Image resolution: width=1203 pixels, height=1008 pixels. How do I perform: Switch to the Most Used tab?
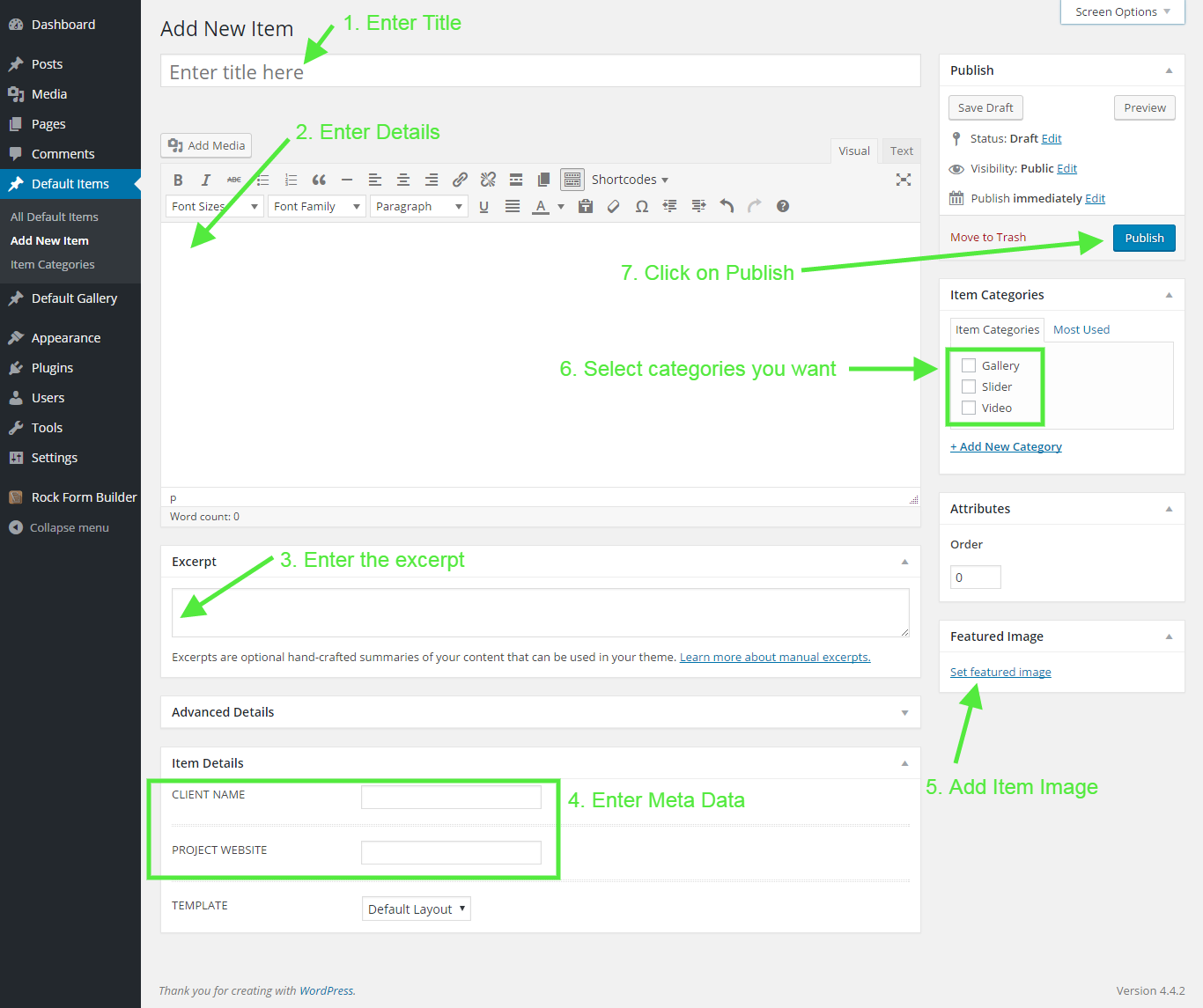tap(1081, 329)
